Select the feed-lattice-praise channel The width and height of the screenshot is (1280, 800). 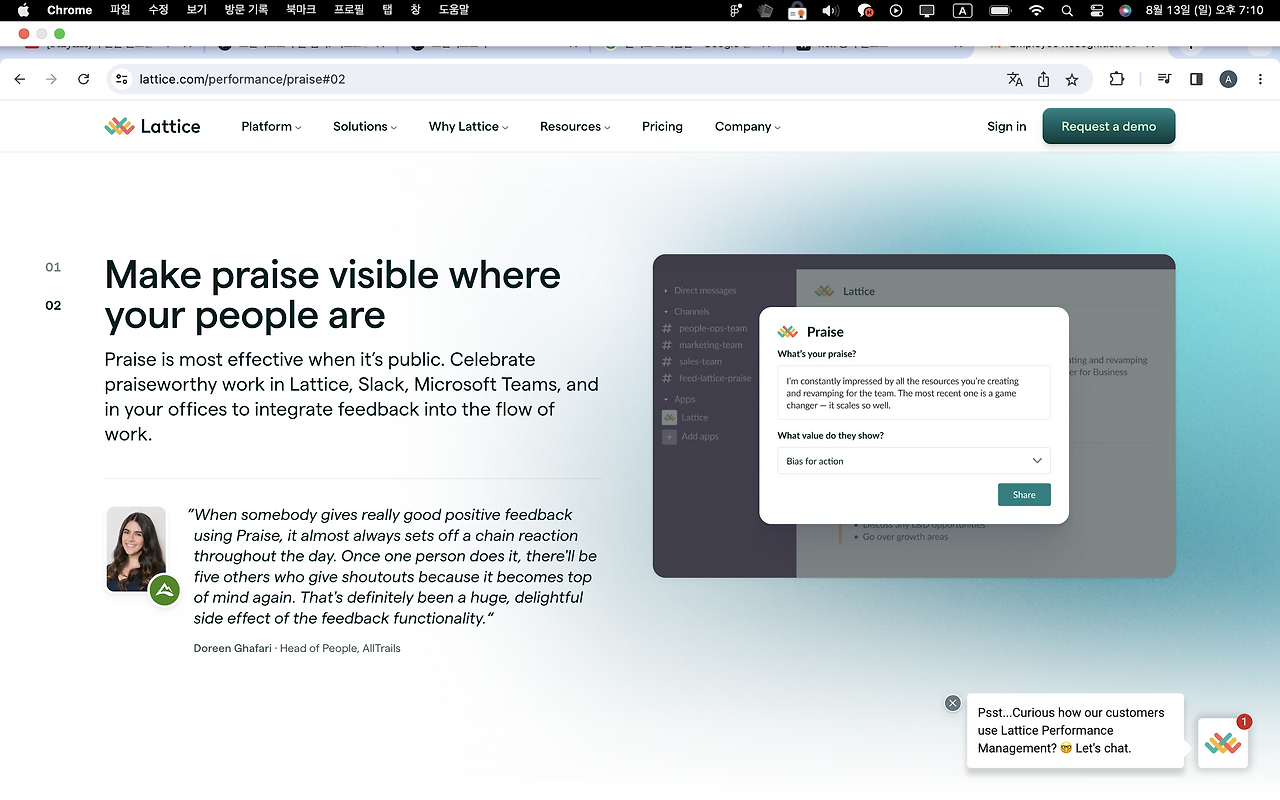point(715,378)
